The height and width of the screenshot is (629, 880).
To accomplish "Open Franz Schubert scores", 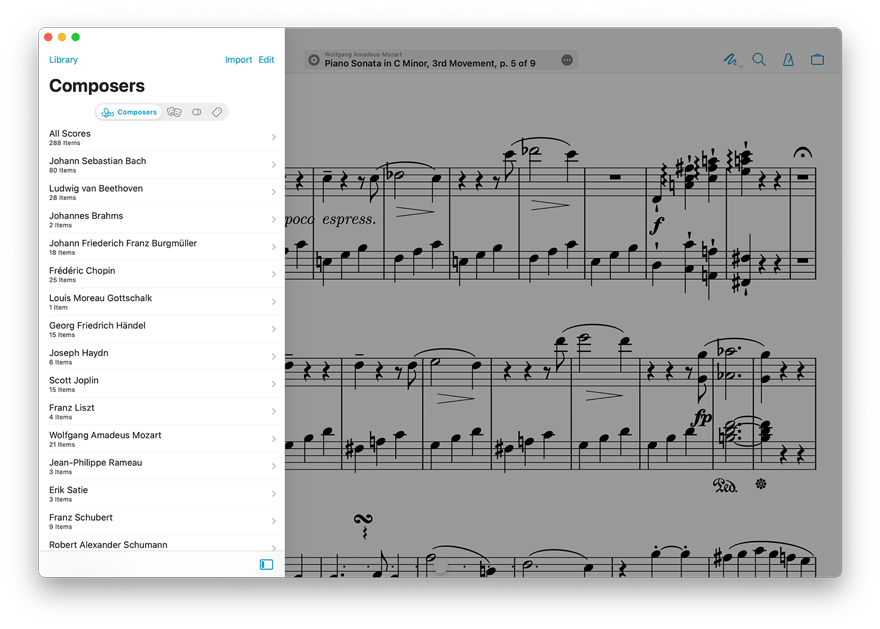I will [x=162, y=521].
